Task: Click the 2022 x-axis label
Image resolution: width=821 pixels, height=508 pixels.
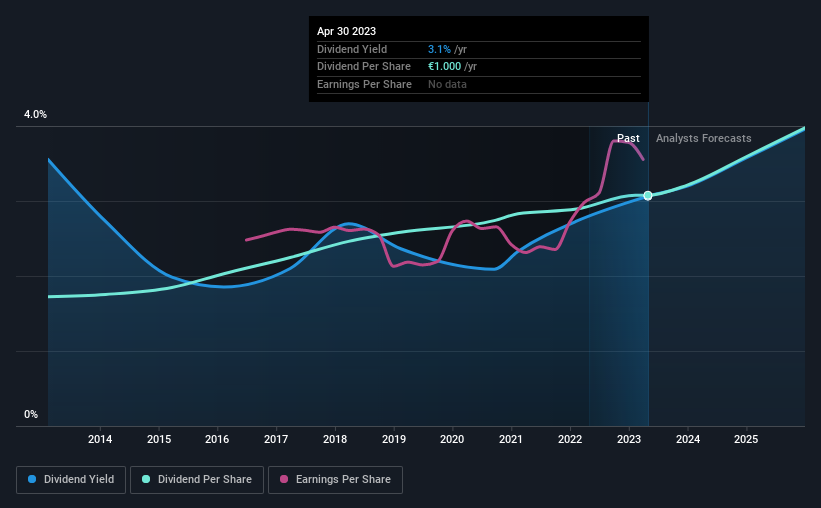Action: coord(570,439)
